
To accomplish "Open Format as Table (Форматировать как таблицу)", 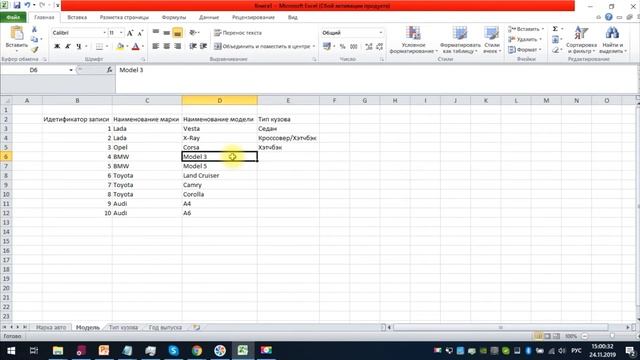I will [460, 40].
